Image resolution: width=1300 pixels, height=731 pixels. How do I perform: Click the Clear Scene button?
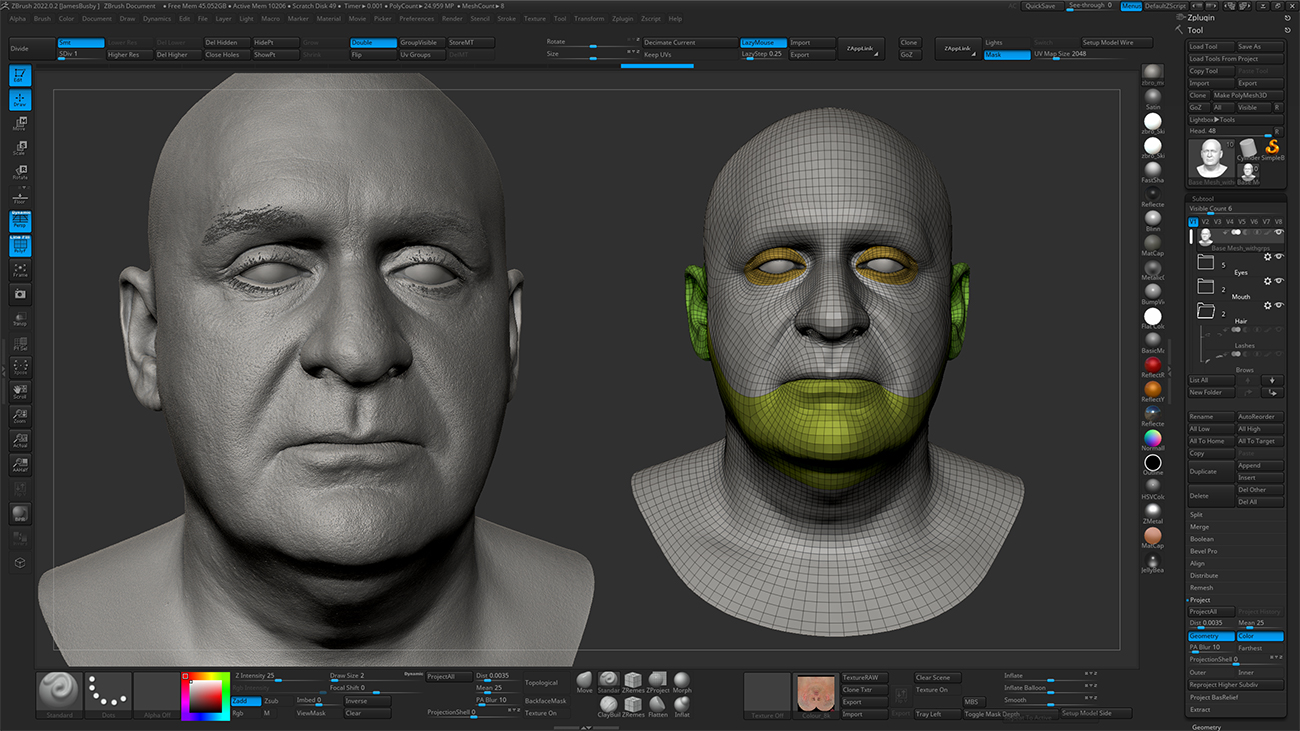pos(938,677)
